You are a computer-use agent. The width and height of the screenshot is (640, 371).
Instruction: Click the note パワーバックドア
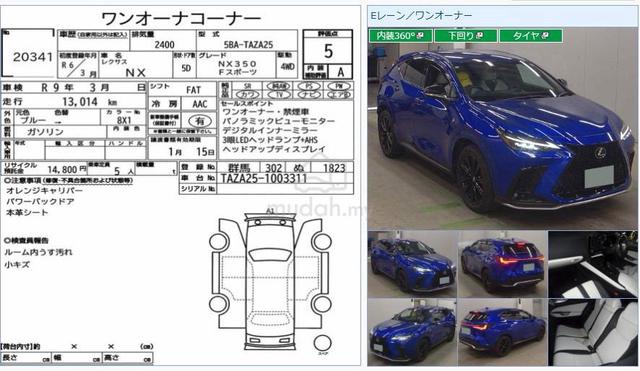(x=40, y=202)
